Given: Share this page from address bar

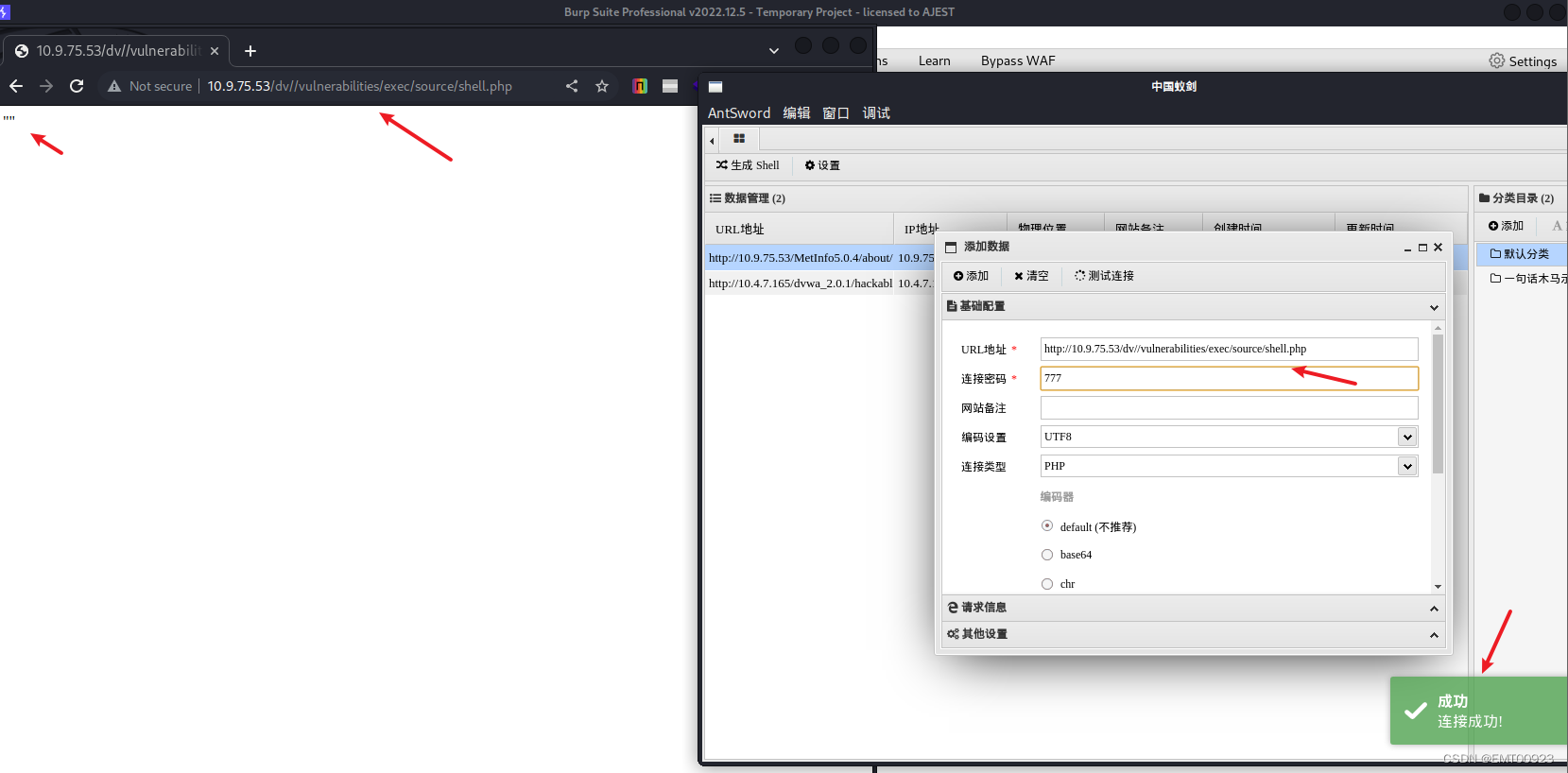Looking at the screenshot, I should point(572,86).
